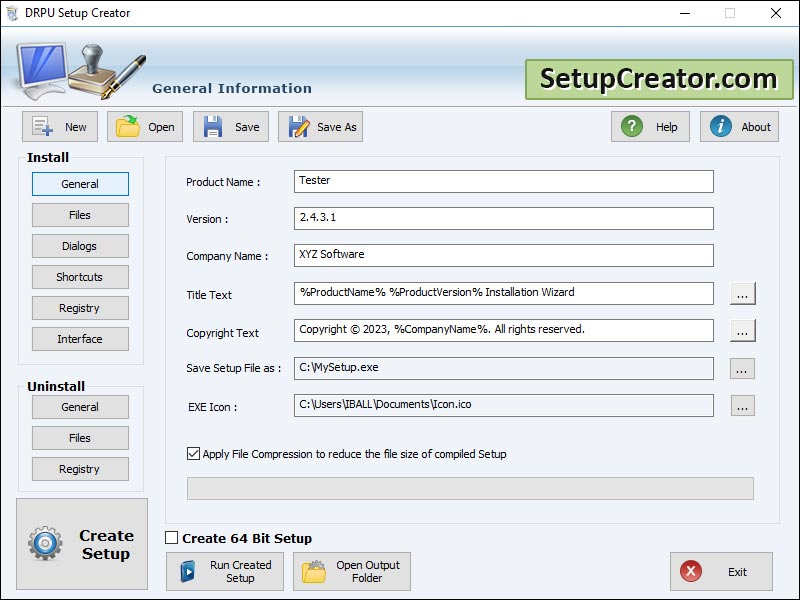Open the Shortcuts section
This screenshot has width=800, height=600.
80,277
